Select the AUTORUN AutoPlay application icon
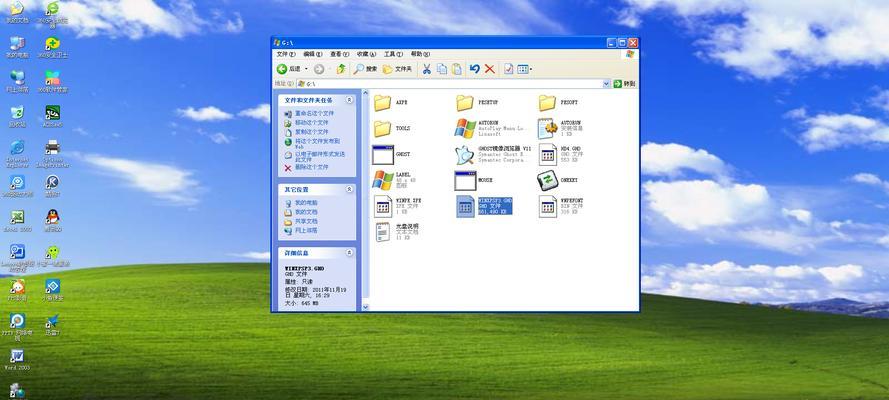Image resolution: width=889 pixels, height=400 pixels. click(x=465, y=129)
